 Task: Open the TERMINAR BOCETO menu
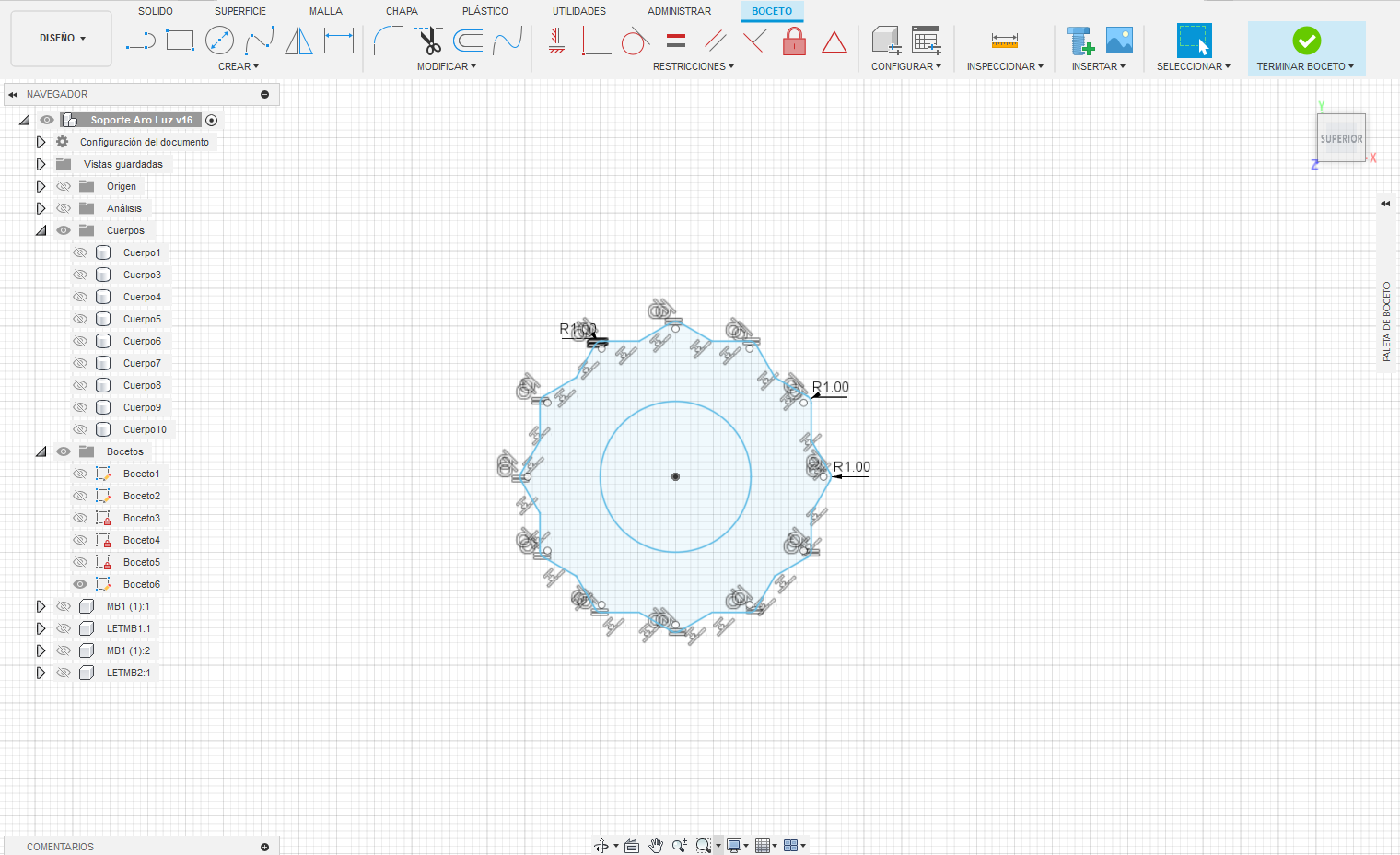pyautogui.click(x=1305, y=66)
